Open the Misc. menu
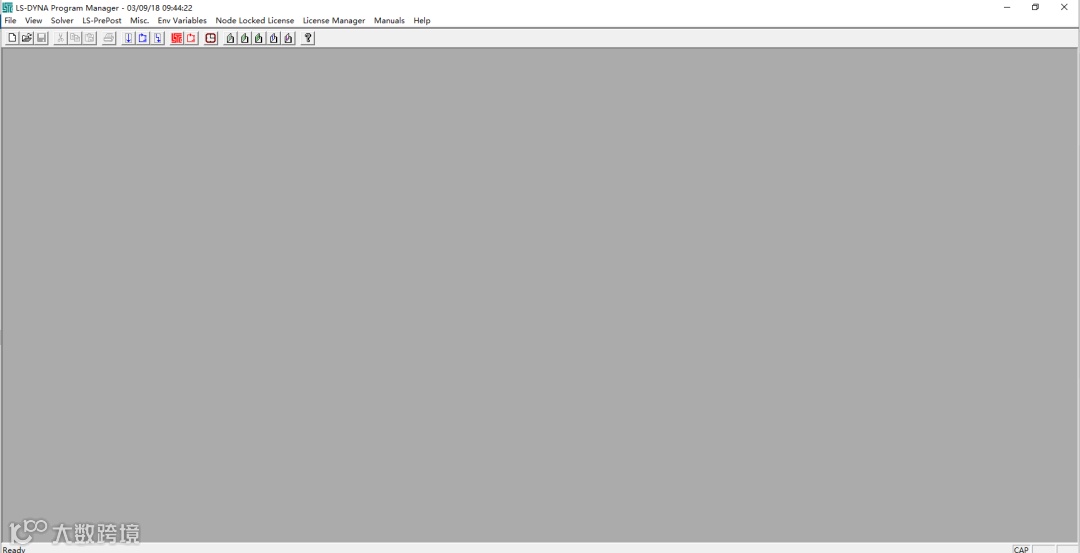 140,21
